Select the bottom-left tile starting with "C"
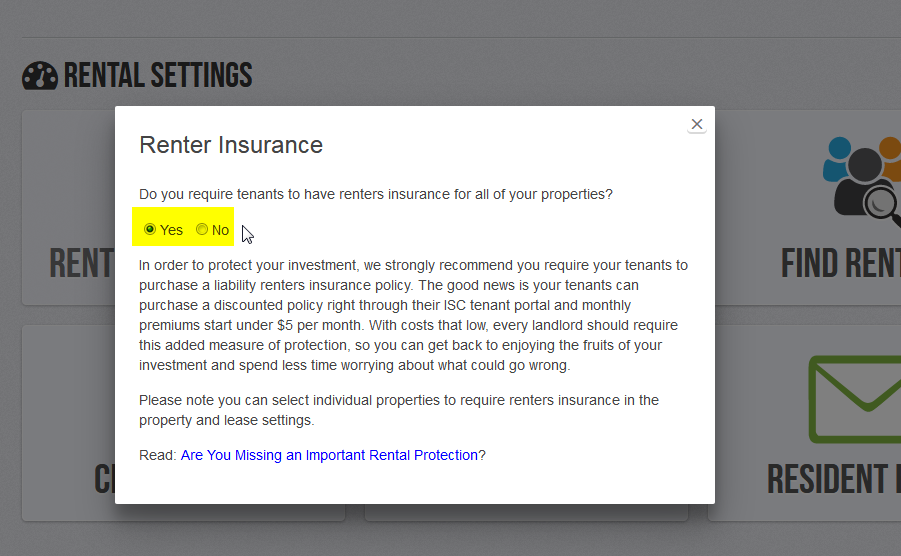The width and height of the screenshot is (901, 556). (104, 479)
